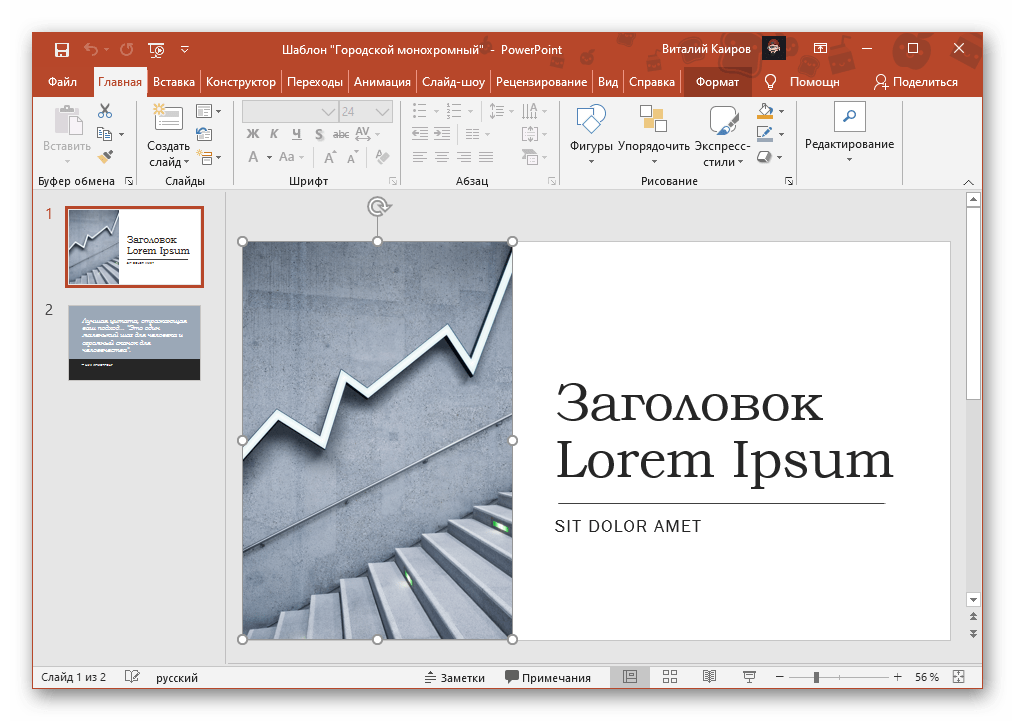Toggle the Comments (Примечания) pane
The height and width of the screenshot is (721, 1015).
coord(548,677)
